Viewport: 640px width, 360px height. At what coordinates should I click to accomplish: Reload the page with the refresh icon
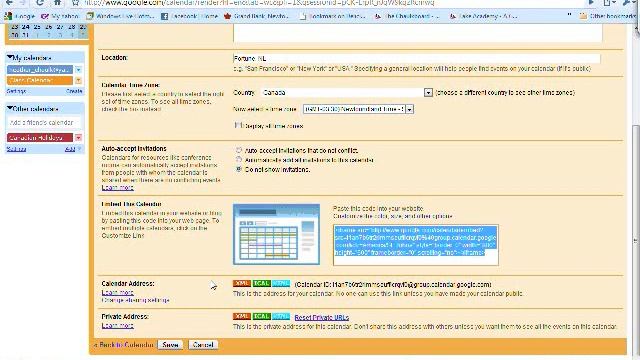(40, 2)
